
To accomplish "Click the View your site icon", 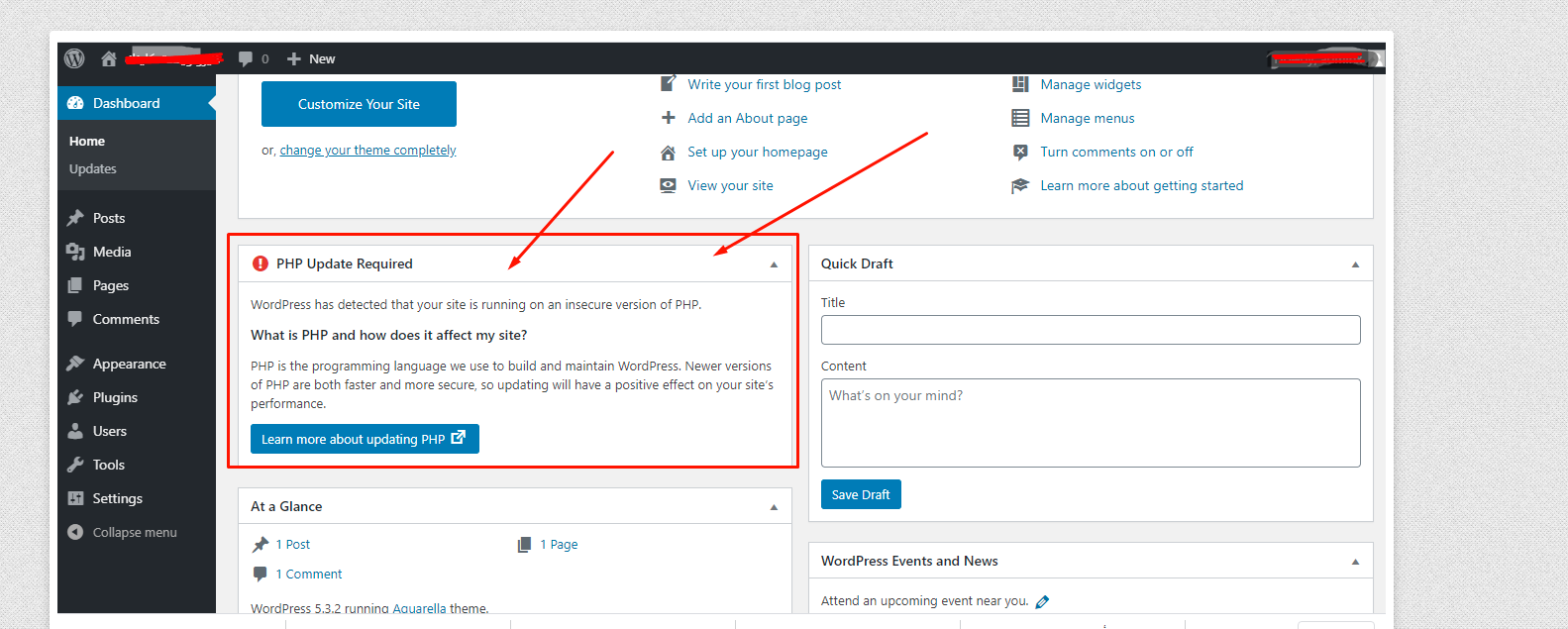I will click(x=669, y=186).
